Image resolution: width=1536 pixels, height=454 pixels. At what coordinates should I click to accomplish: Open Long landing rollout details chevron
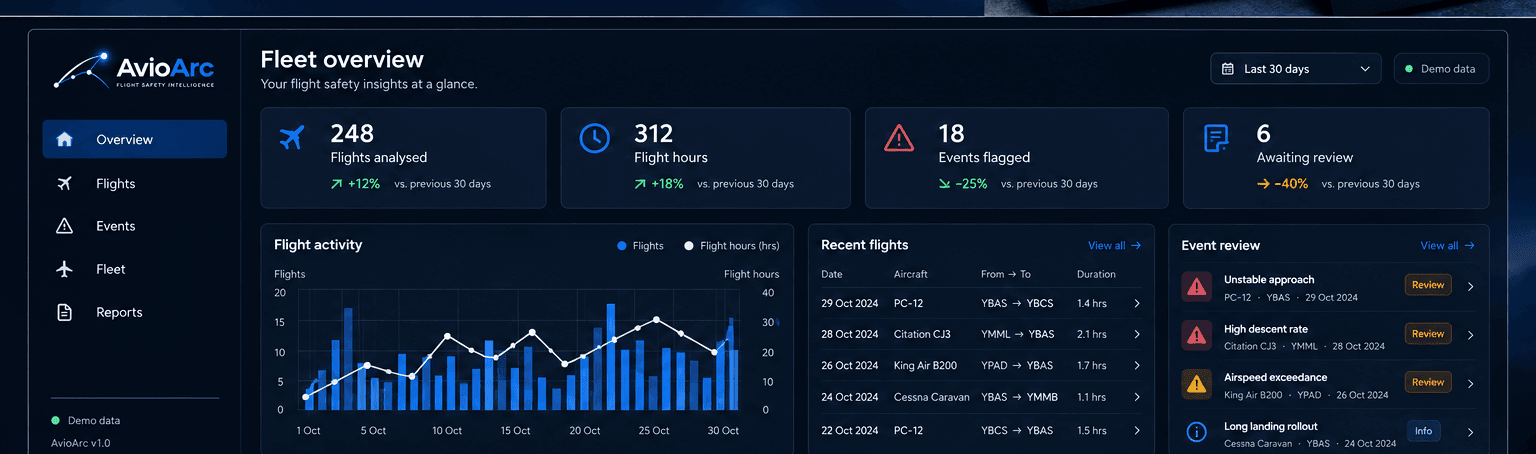(1470, 433)
